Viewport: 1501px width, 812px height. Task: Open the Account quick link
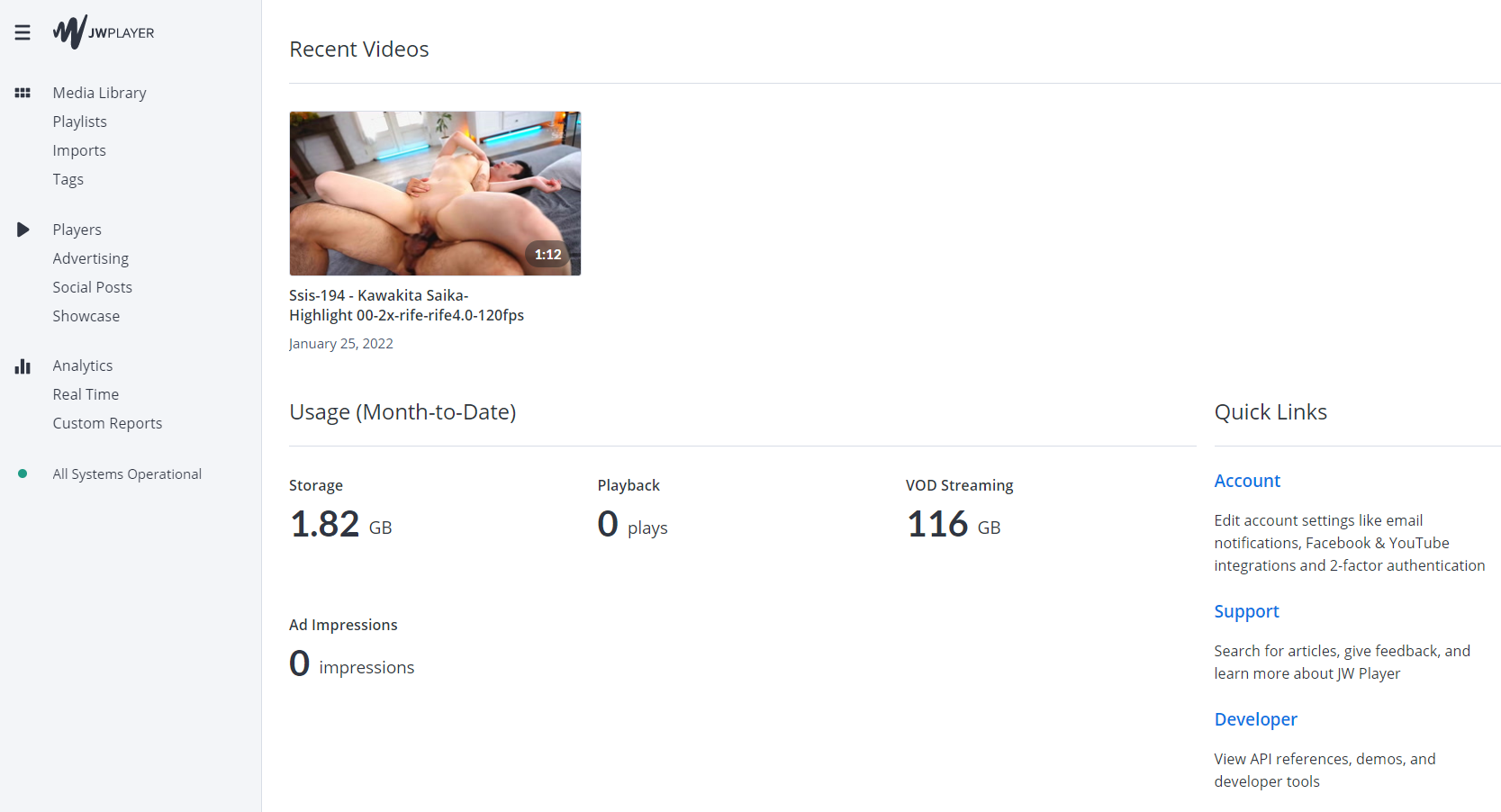coord(1247,481)
